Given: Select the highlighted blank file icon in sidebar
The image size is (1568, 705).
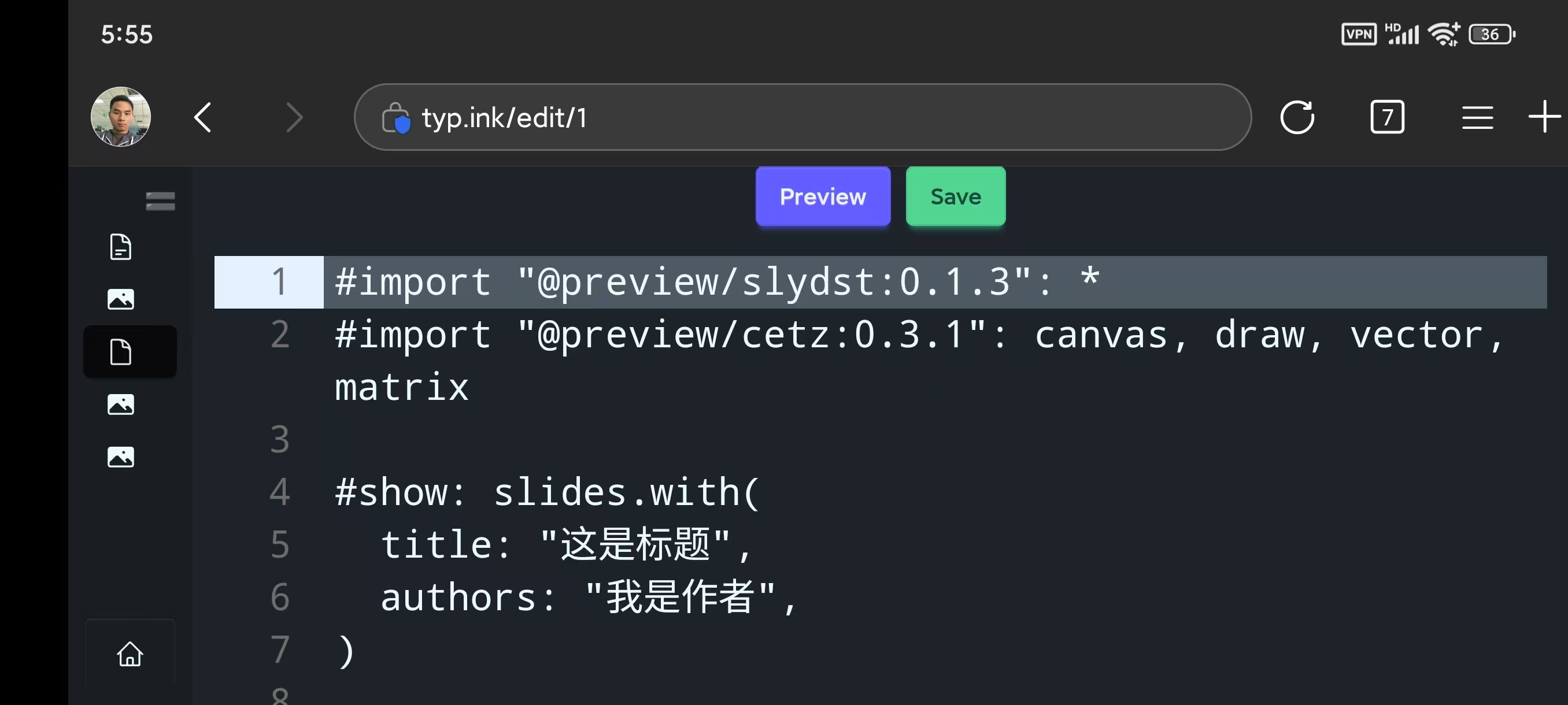Looking at the screenshot, I should pos(120,351).
